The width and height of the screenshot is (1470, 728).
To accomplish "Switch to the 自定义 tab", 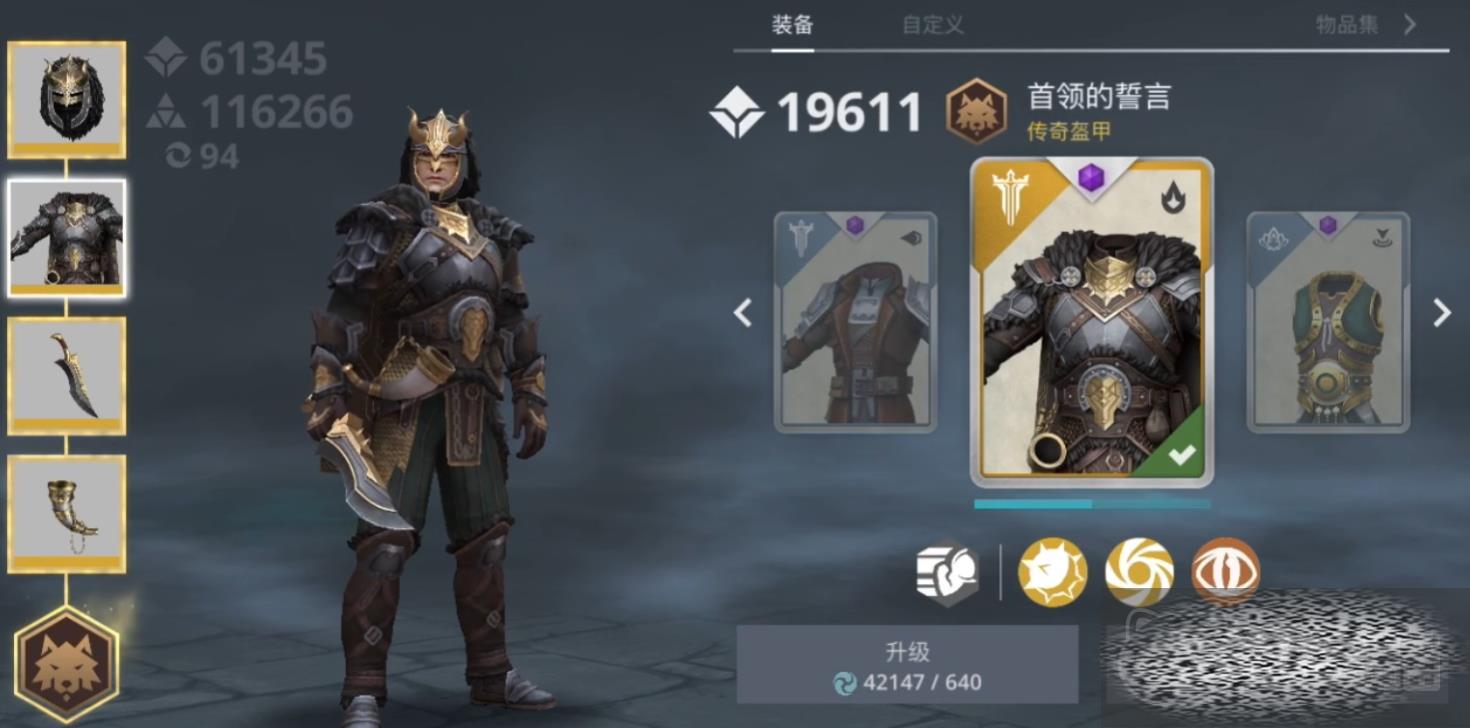I will pos(933,25).
